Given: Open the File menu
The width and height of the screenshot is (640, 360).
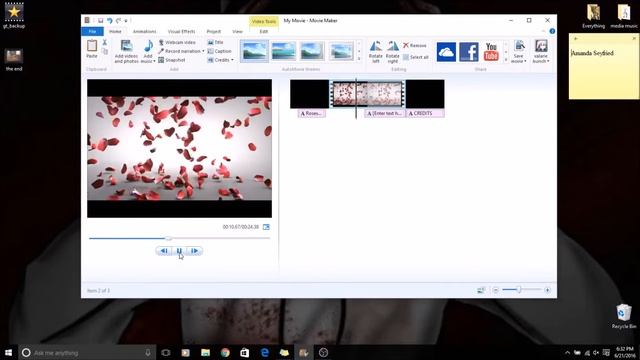Looking at the screenshot, I should (92, 31).
